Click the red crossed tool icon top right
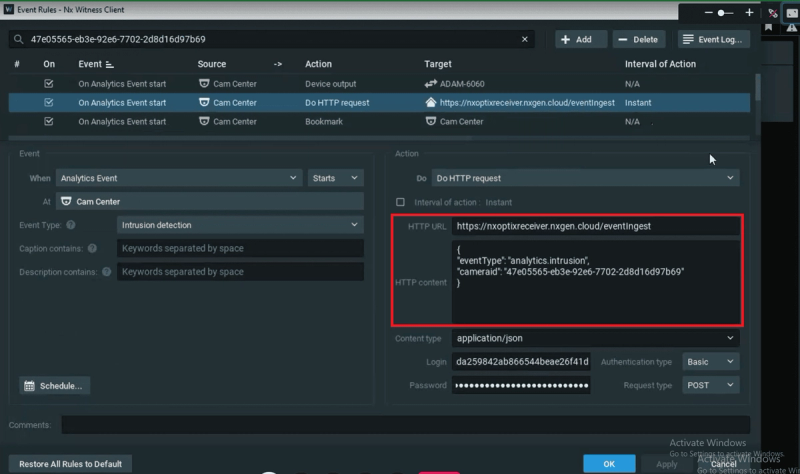Image resolution: width=800 pixels, height=474 pixels. pos(773,13)
